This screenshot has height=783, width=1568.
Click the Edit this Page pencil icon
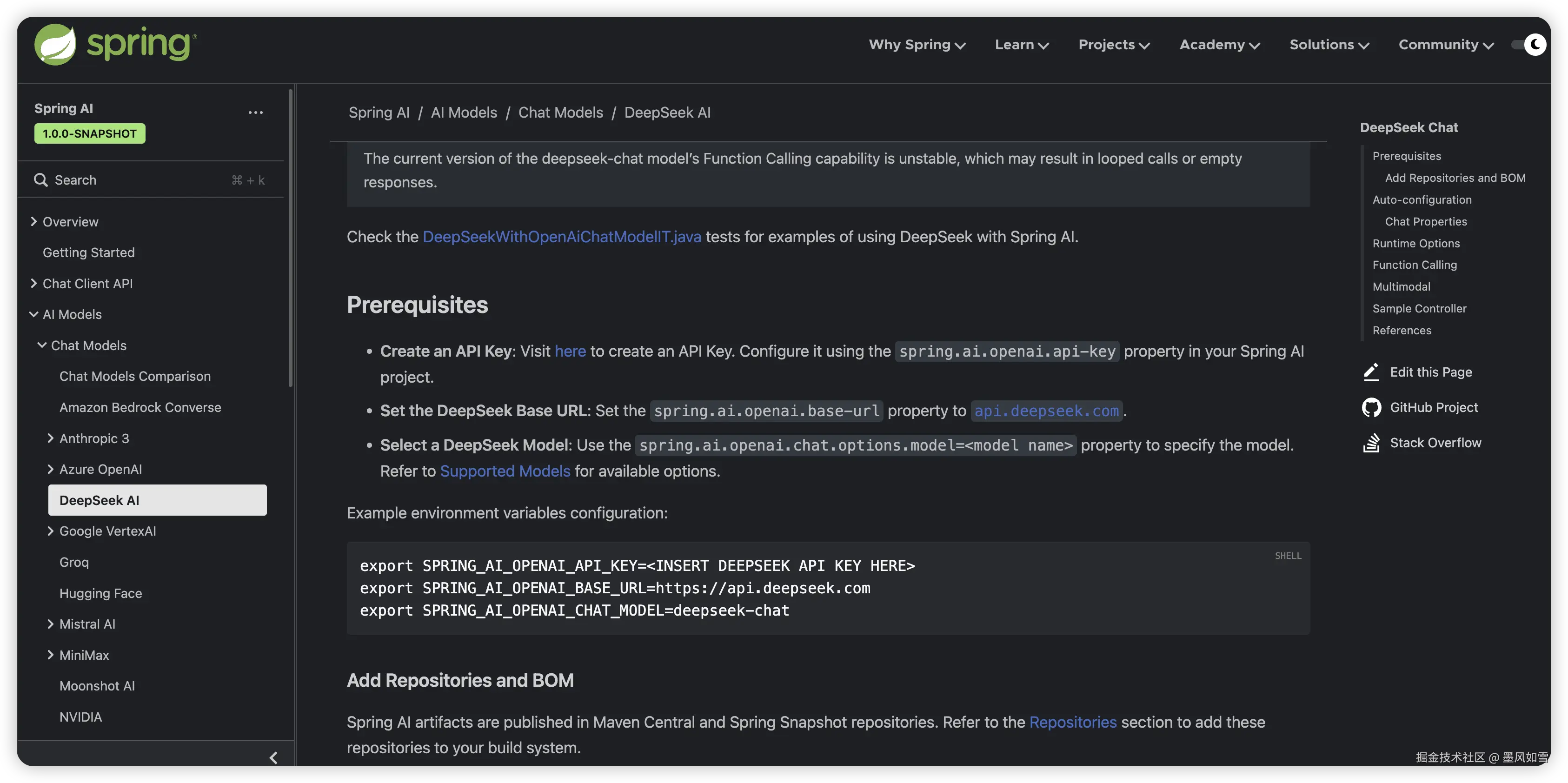[1371, 372]
